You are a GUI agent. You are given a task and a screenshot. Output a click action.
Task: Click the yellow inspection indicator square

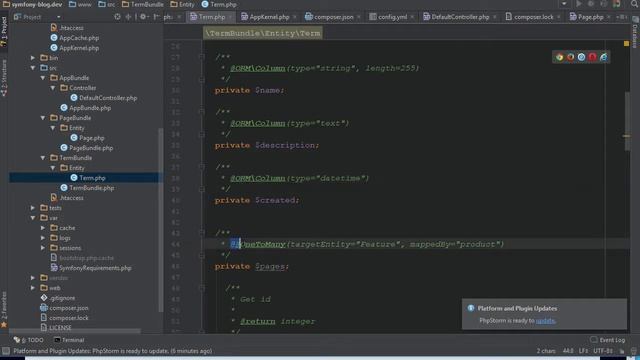pos(627,43)
